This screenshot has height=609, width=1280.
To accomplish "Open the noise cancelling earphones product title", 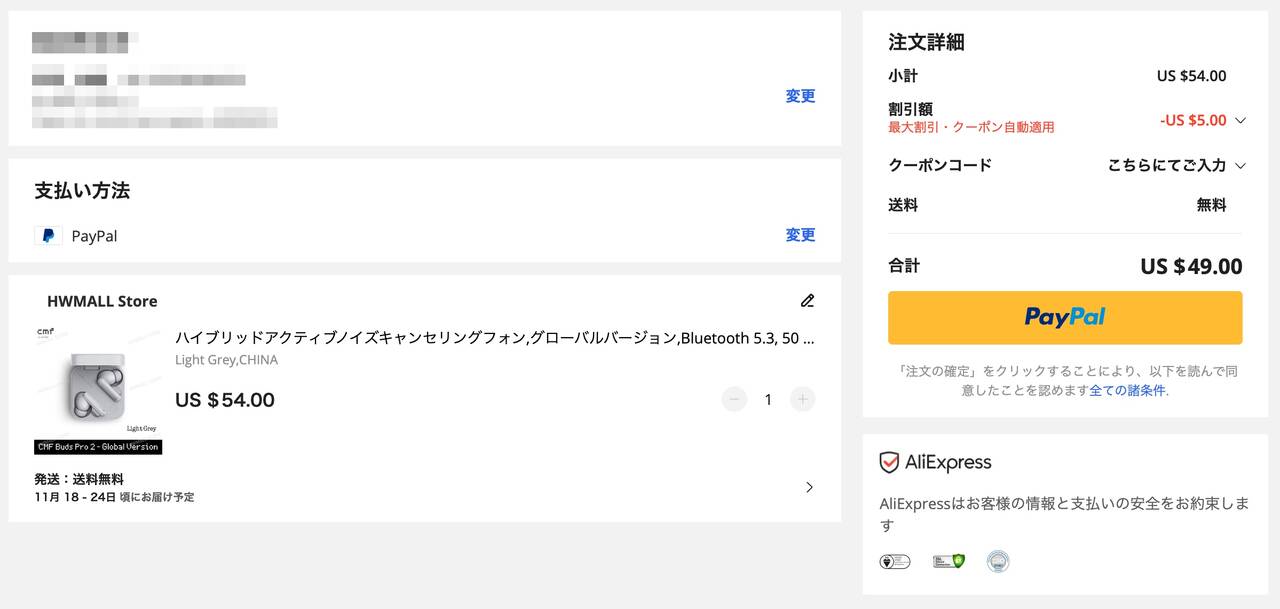I will [x=494, y=338].
